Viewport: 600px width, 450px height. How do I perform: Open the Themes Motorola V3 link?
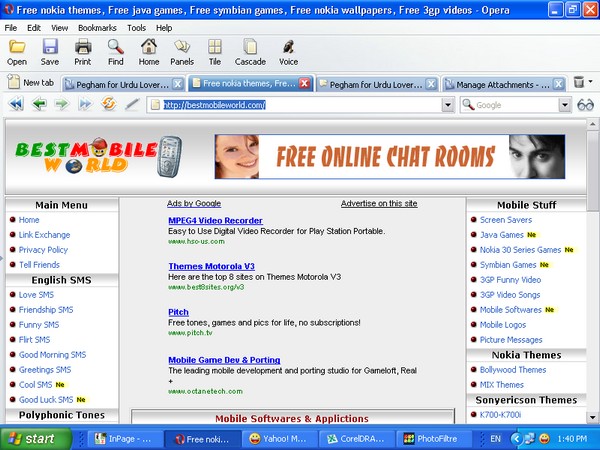tap(211, 266)
